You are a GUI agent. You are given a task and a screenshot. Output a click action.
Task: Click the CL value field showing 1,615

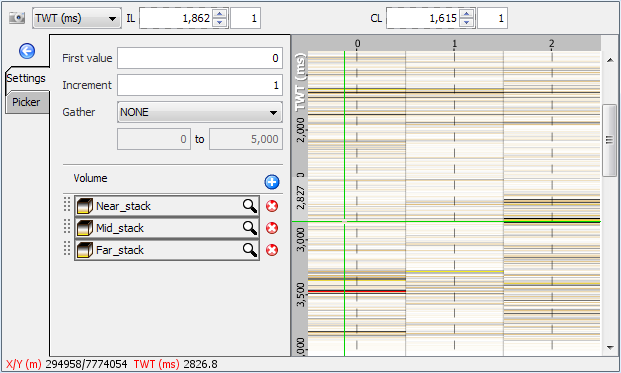point(423,18)
